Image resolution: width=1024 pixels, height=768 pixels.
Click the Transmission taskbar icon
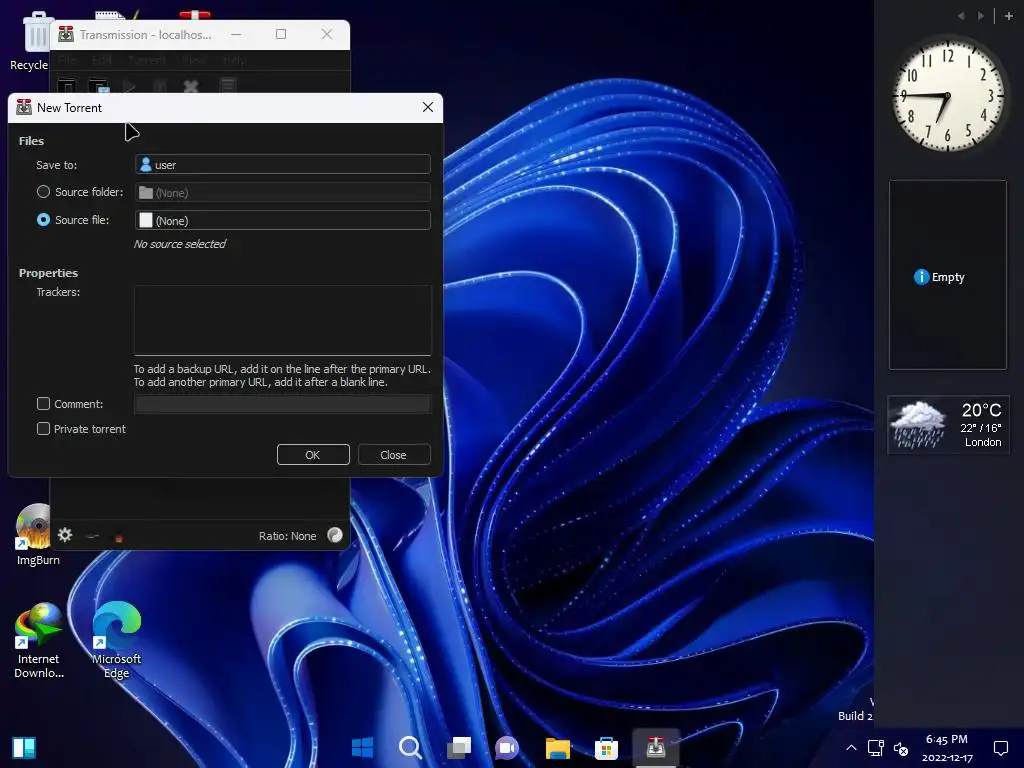coord(656,747)
